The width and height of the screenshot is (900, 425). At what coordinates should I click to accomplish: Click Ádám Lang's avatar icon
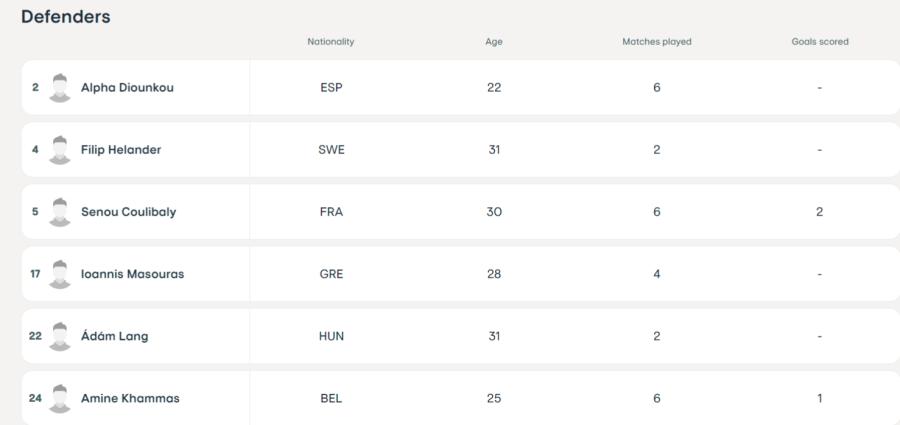tap(60, 336)
